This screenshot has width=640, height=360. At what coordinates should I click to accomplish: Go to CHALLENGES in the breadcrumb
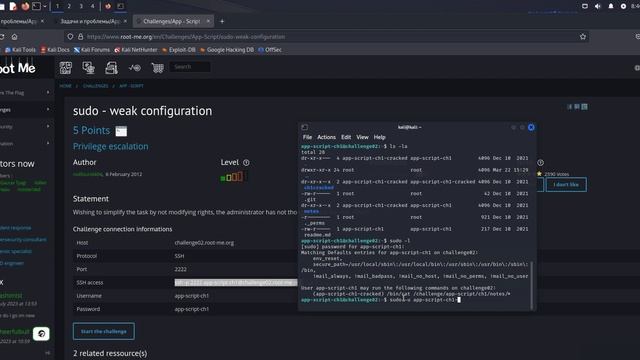(96, 86)
